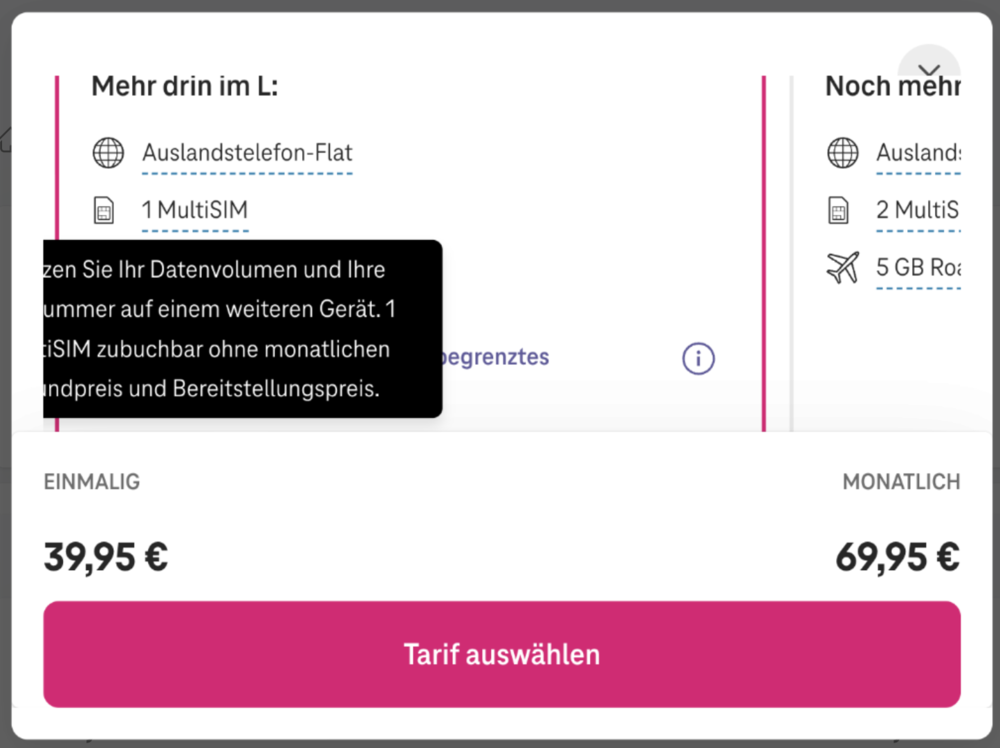Expand the 5 GB Roaming dashed-underline details
The image size is (1000, 748).
click(918, 267)
